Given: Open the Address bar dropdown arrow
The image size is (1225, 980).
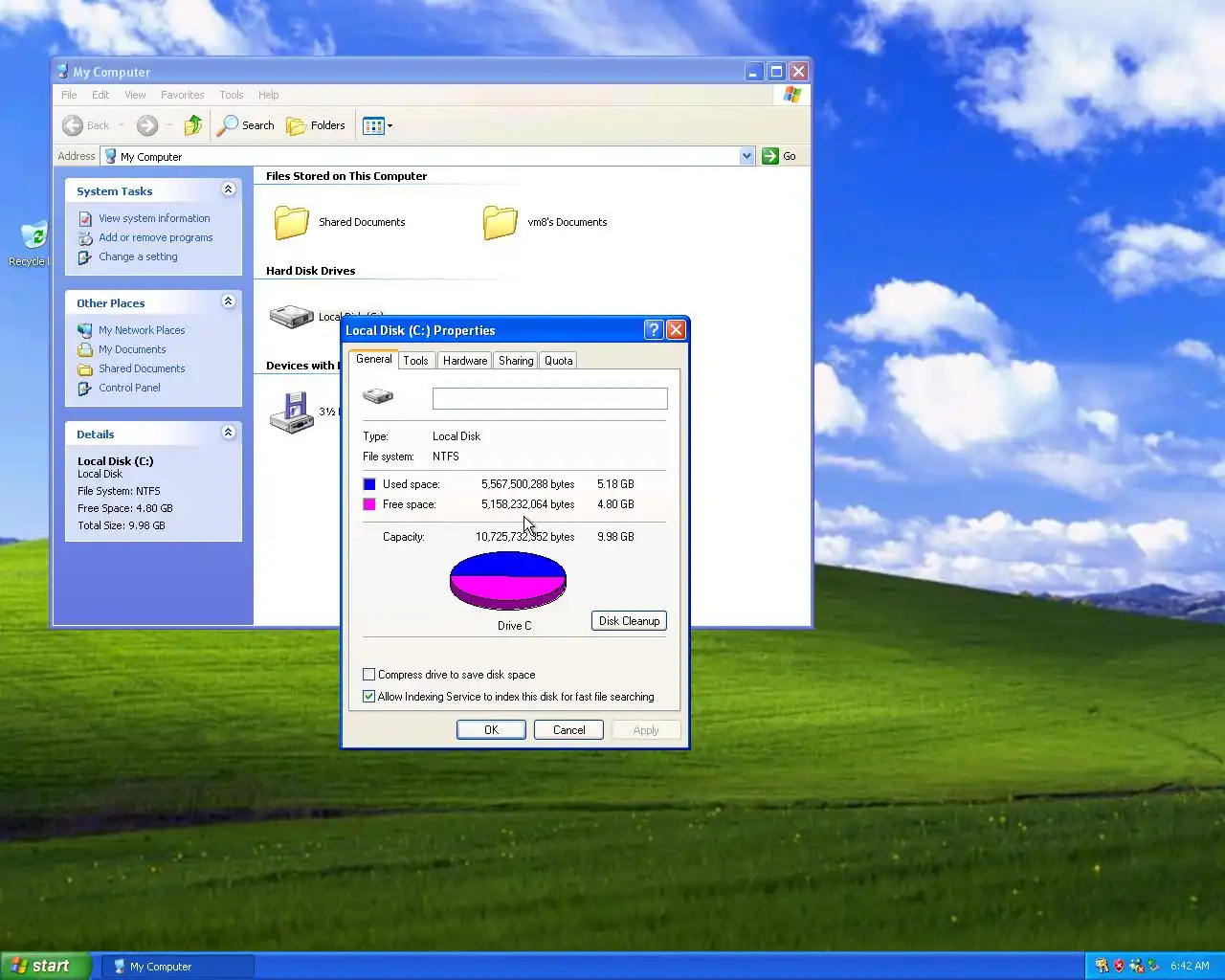Looking at the screenshot, I should click(x=746, y=156).
